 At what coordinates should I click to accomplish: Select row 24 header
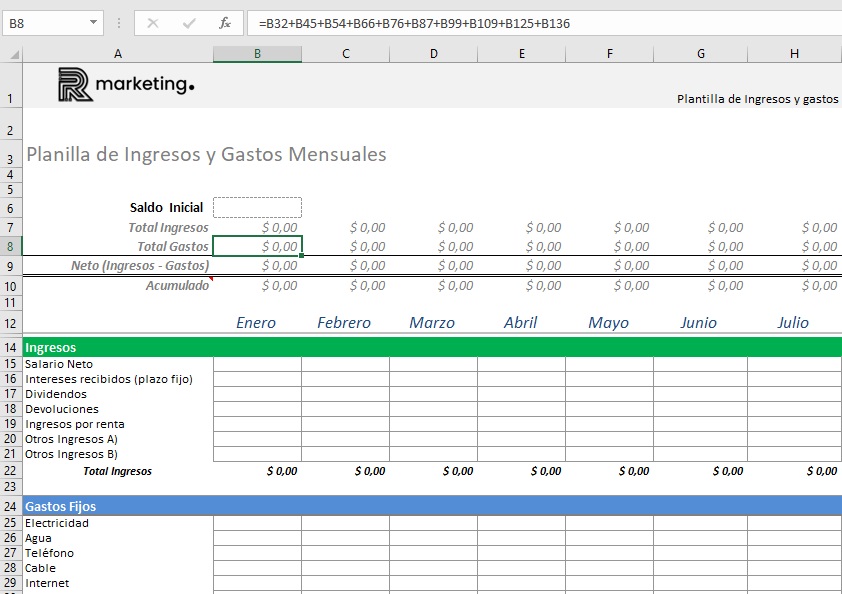point(11,506)
